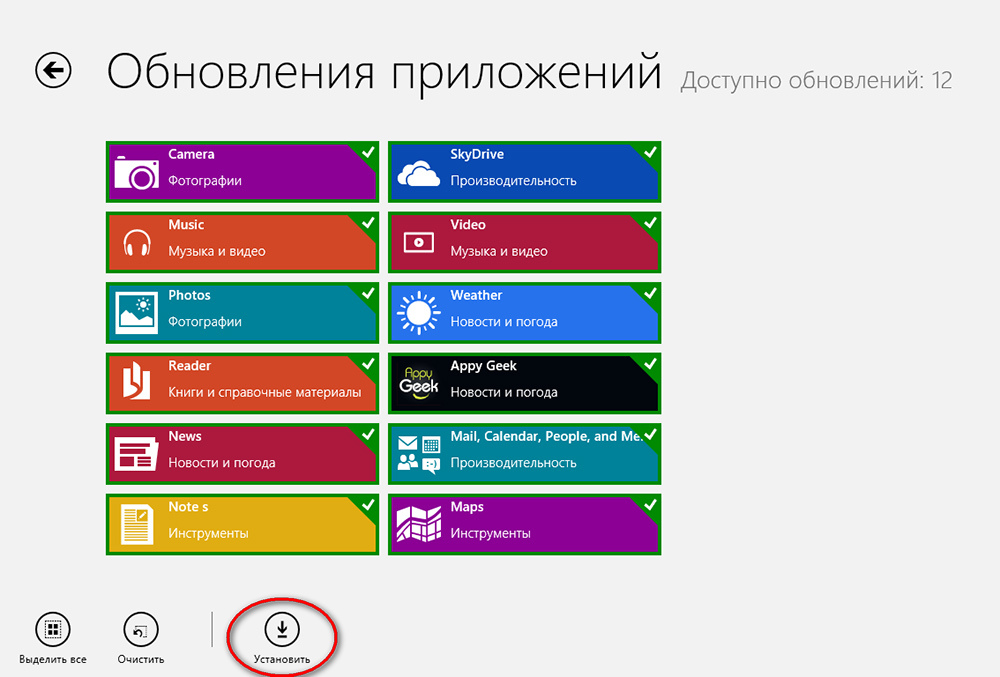This screenshot has width=1000, height=677.
Task: Click 'Производительность' under Mail, Calendar
Action: pyautogui.click(x=513, y=463)
